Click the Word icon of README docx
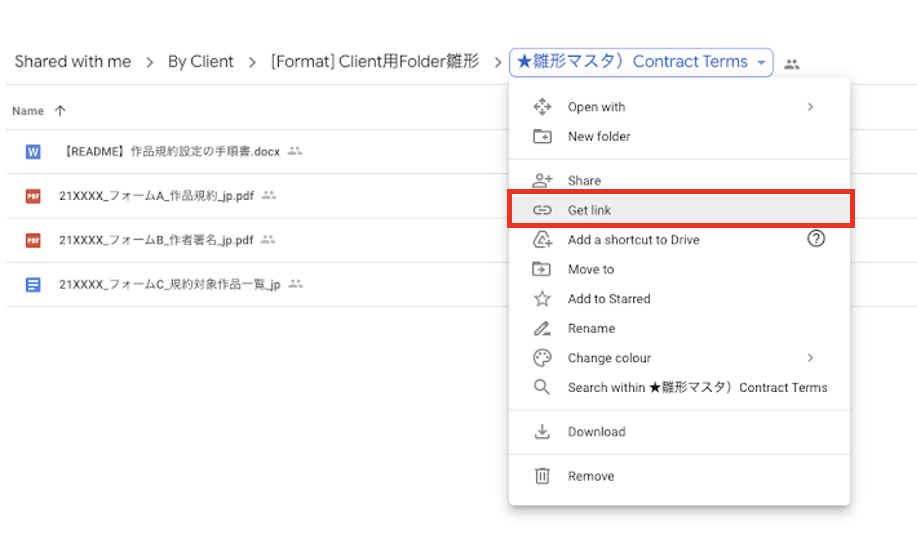Screen dimensions: 917x558 point(33,152)
